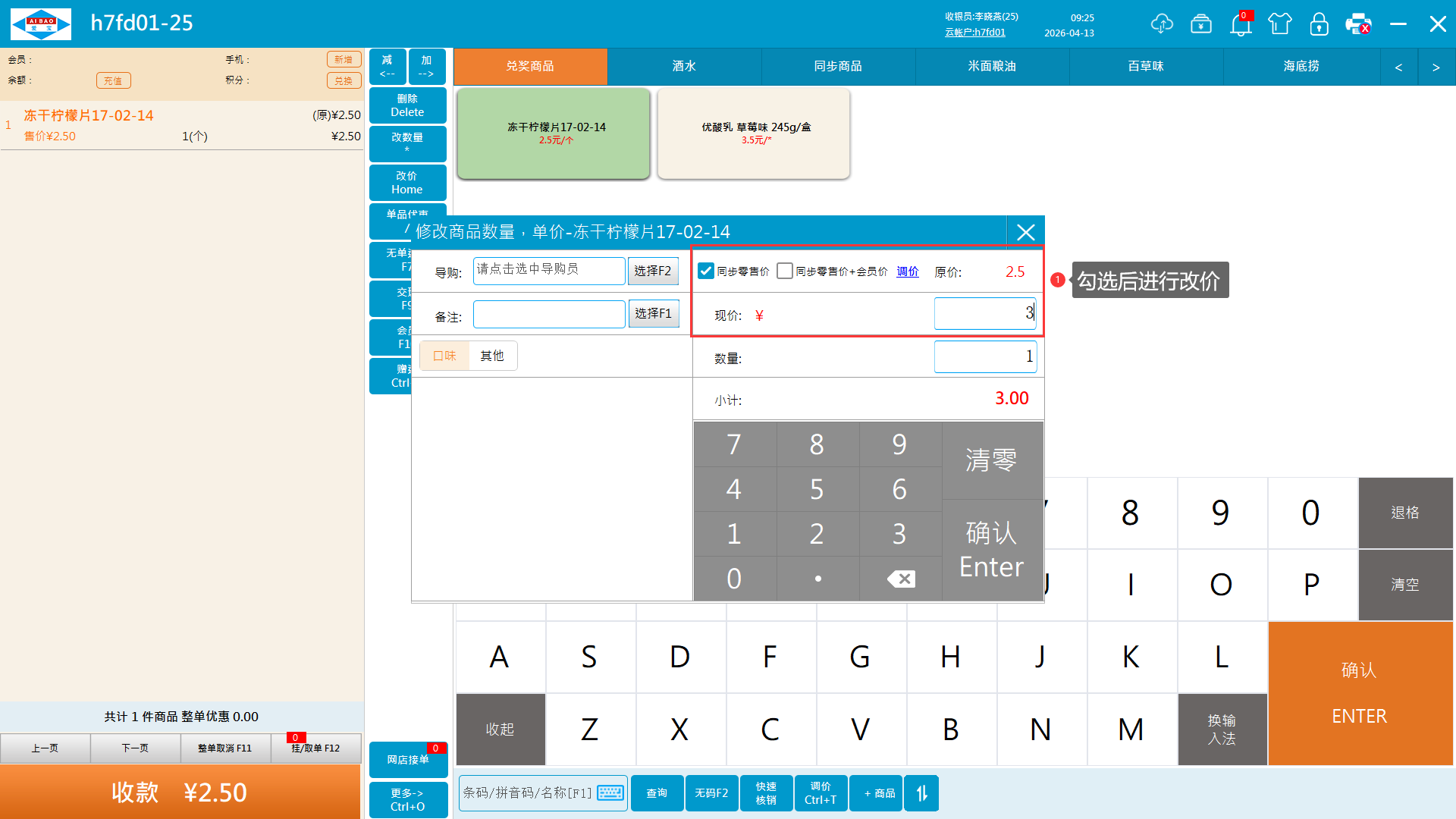The image size is (1456, 819).
Task: Click the sort arrows icon button
Action: click(921, 793)
